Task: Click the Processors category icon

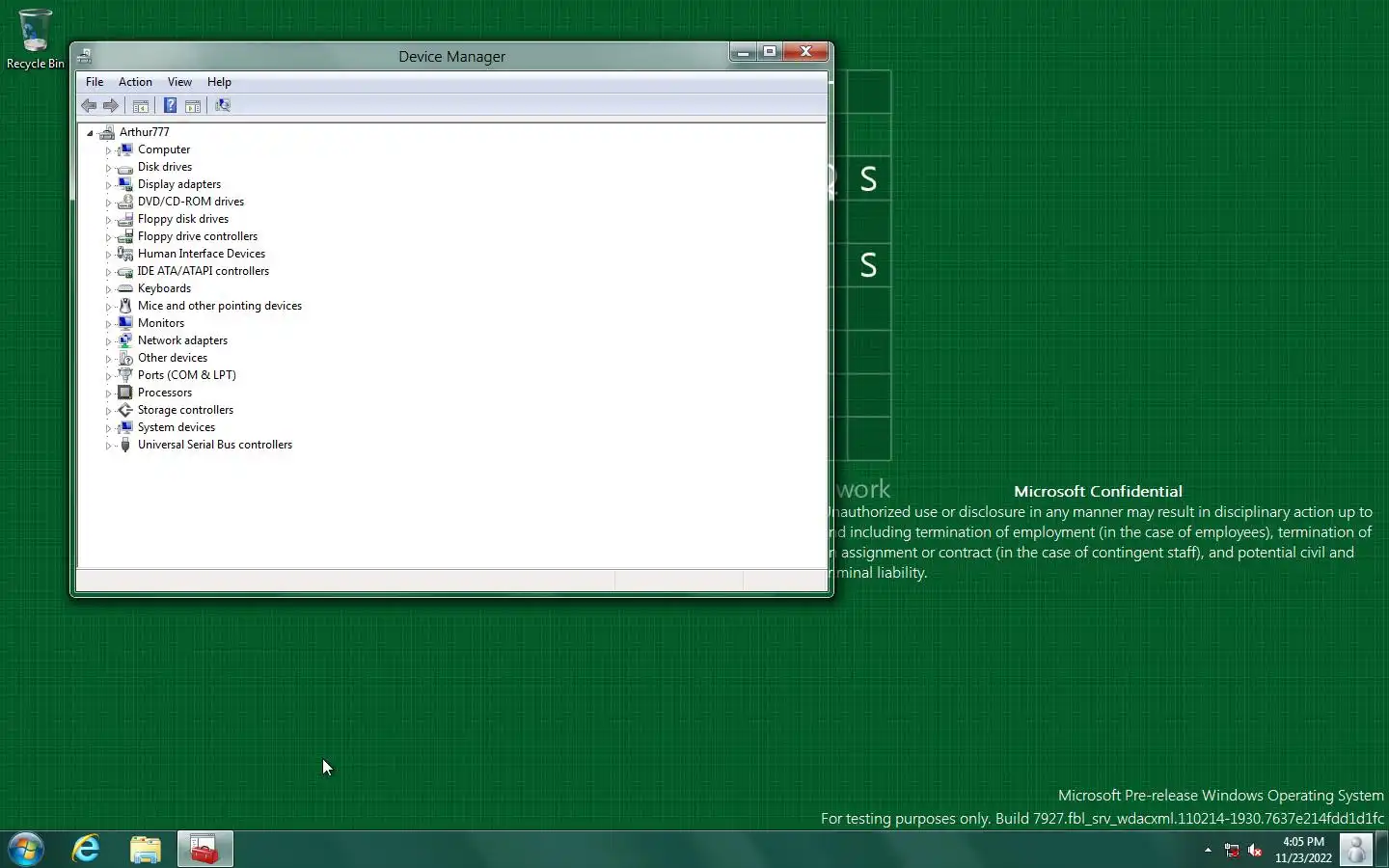Action: [124, 393]
